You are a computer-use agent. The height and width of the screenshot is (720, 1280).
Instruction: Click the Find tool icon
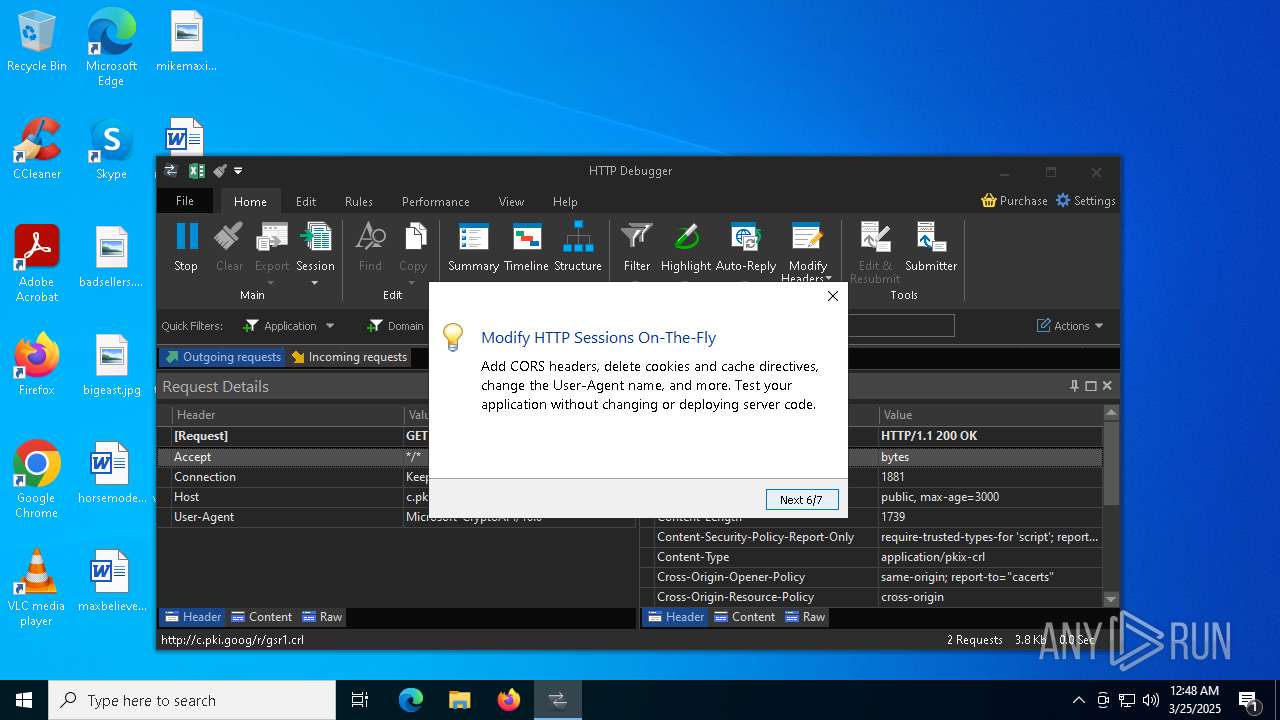[370, 236]
